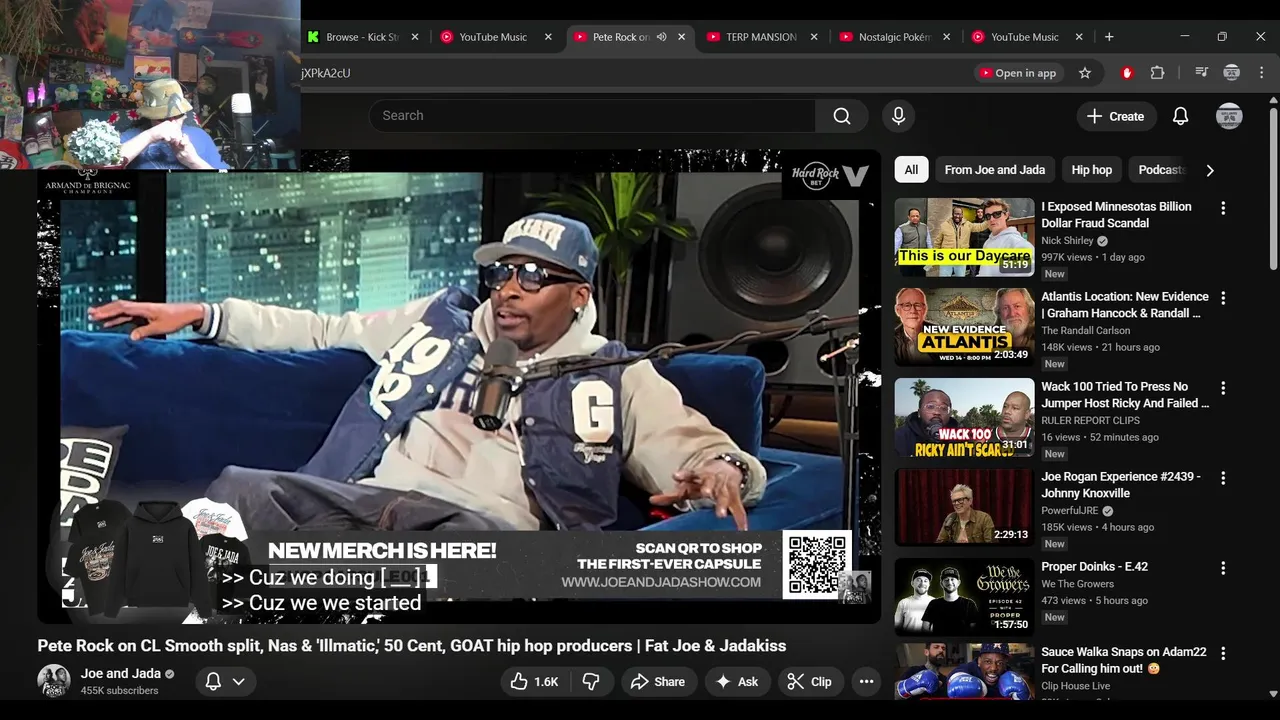This screenshot has width=1280, height=720.
Task: Click the '455K subscribers' text
Action: point(119,691)
